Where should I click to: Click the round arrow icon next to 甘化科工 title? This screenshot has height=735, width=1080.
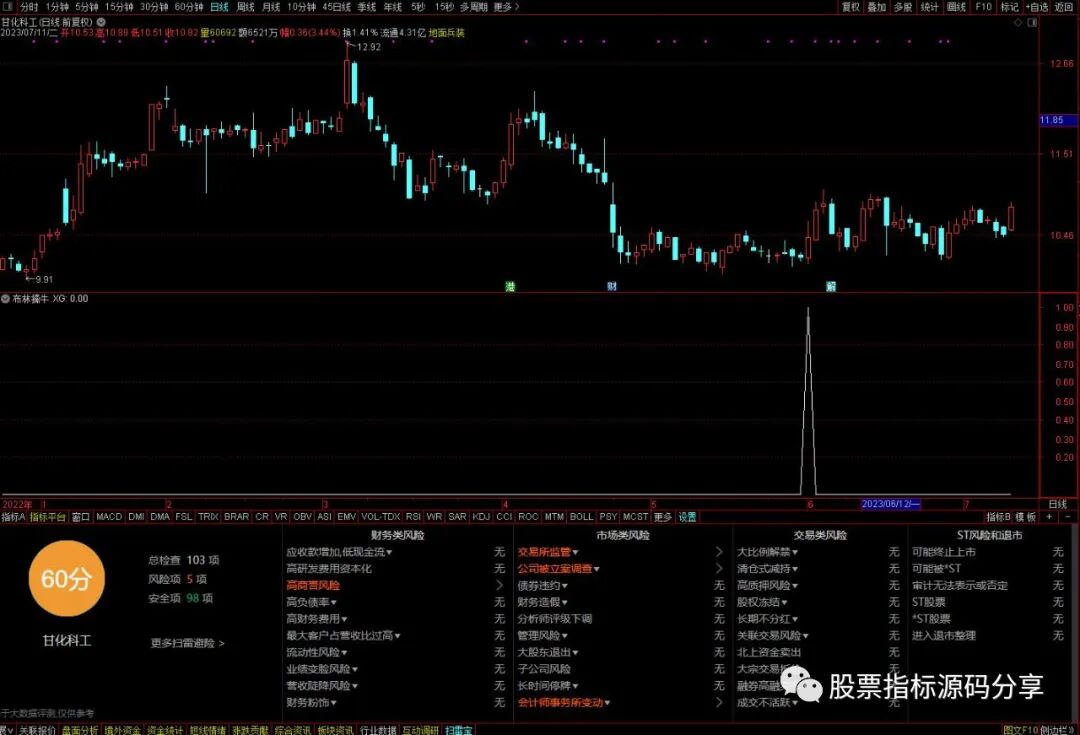pos(101,22)
